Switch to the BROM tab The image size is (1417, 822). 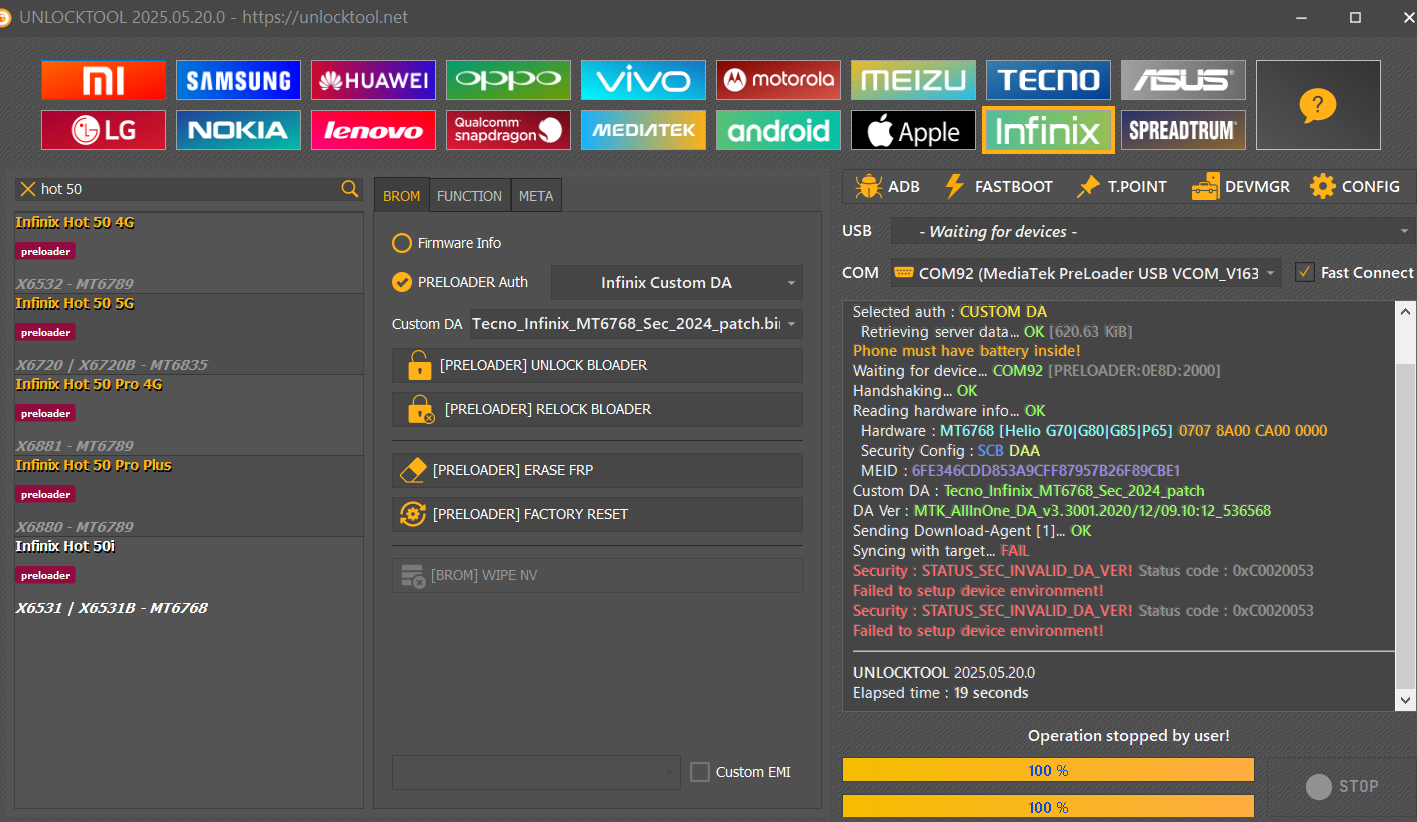point(402,196)
